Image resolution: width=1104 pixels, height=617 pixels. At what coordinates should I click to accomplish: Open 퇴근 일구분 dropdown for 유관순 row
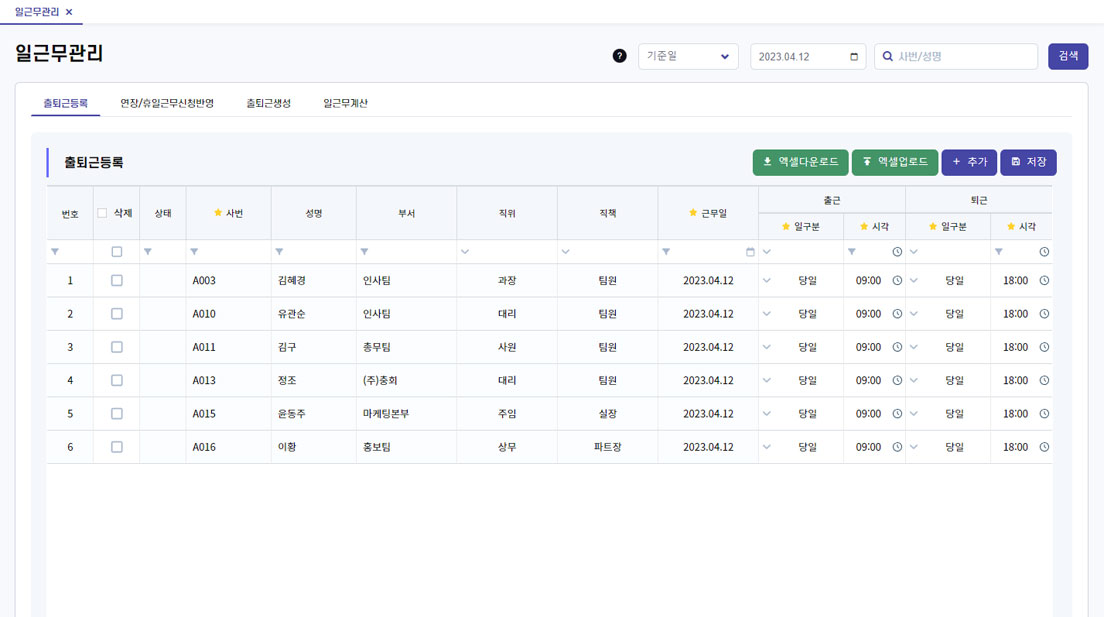pos(914,314)
